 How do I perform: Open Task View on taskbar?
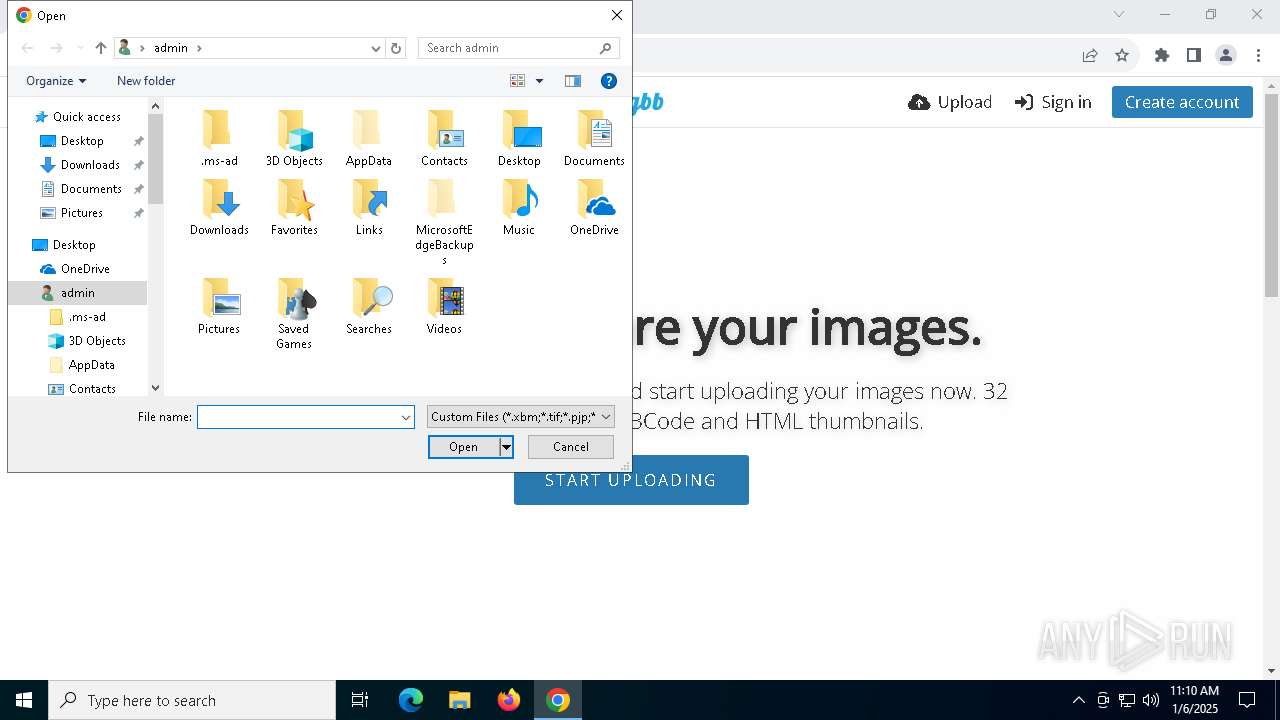360,700
